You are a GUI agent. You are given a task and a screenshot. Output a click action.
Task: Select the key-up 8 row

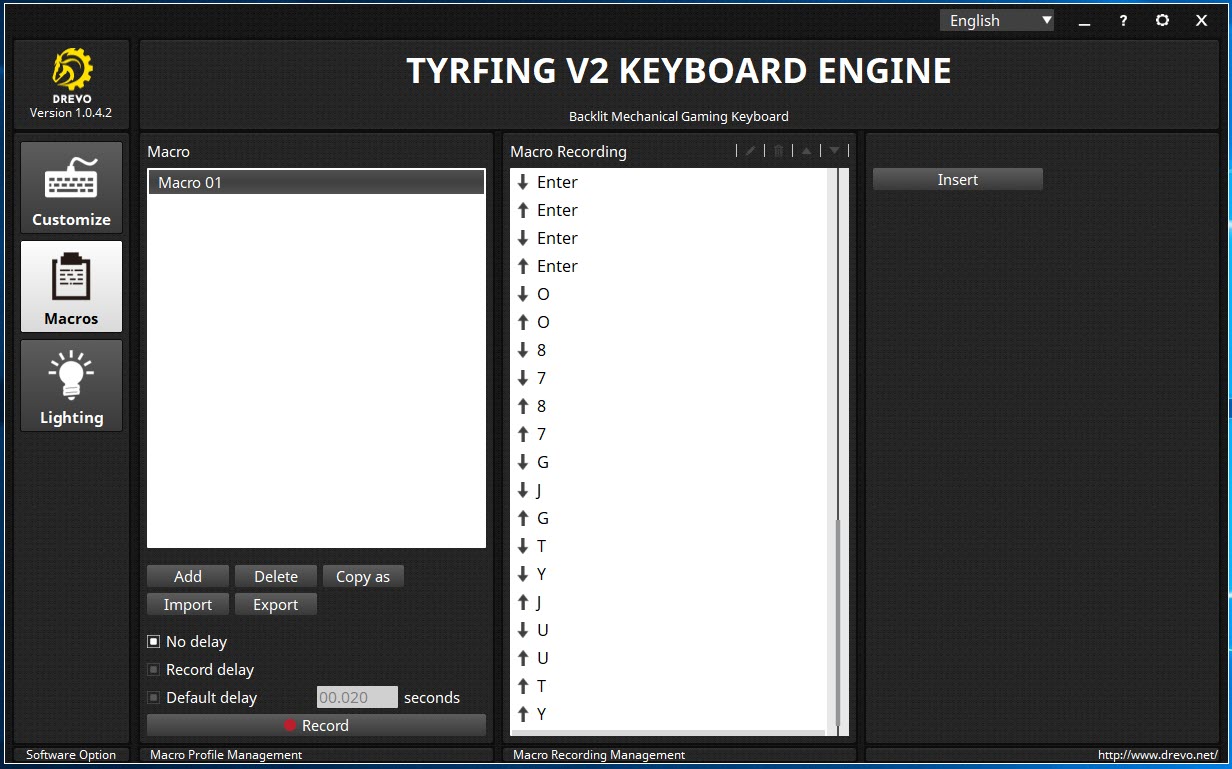pos(670,406)
